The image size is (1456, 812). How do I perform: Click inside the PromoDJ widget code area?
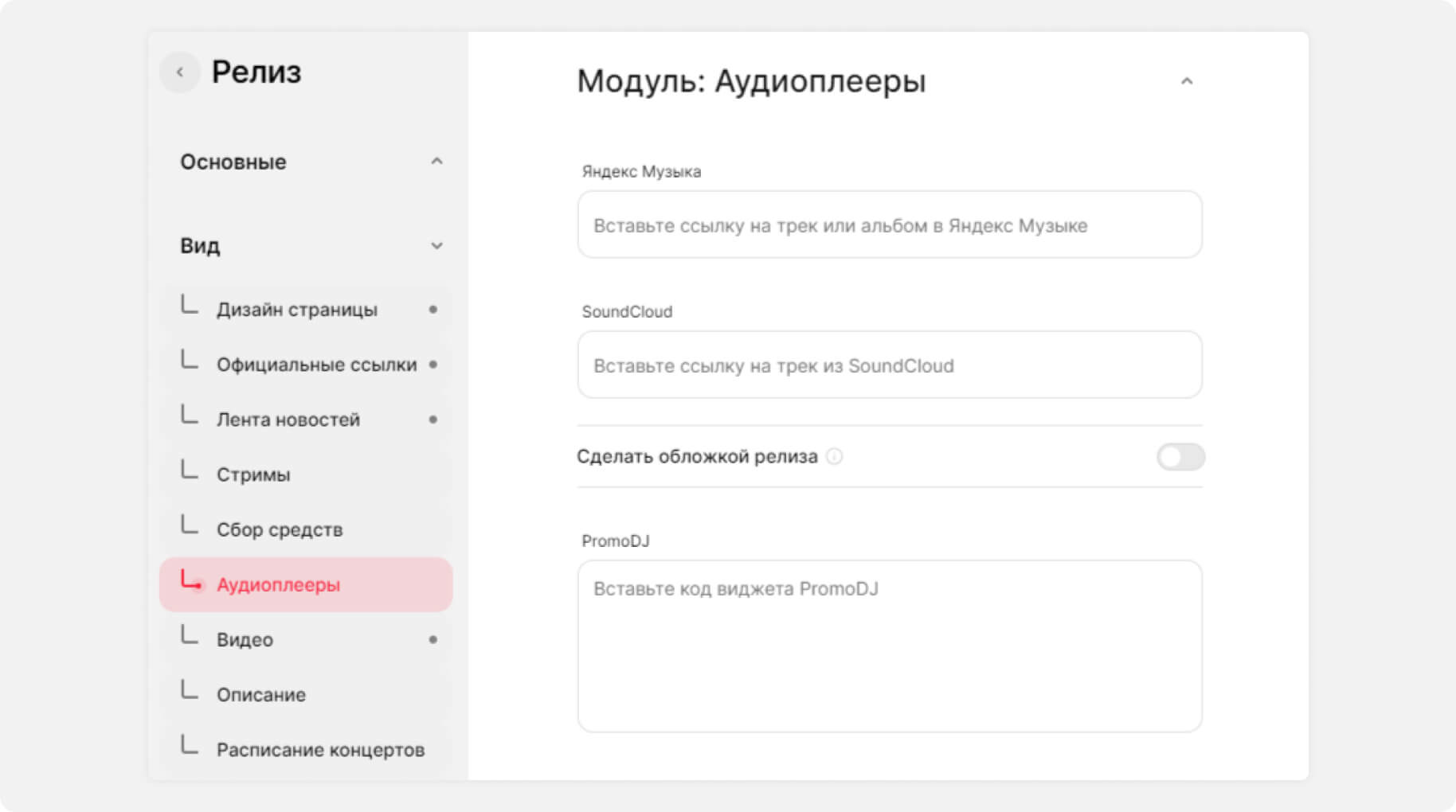tap(889, 646)
